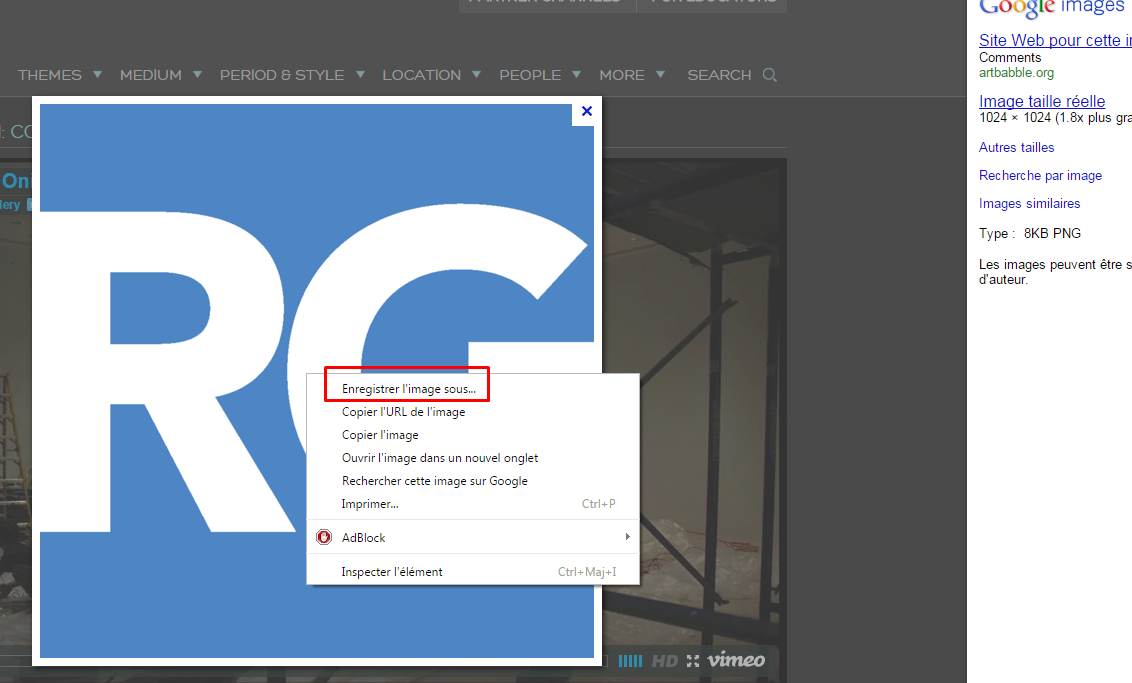
Task: Toggle HD quality on the Vimeo player
Action: [x=665, y=661]
